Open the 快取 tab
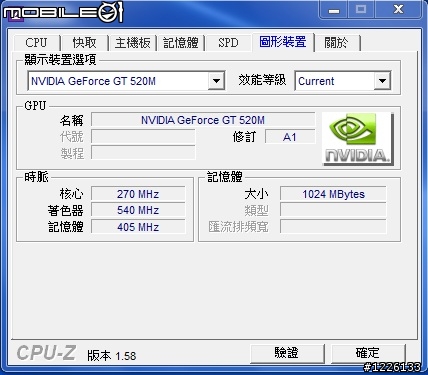 tap(84, 43)
